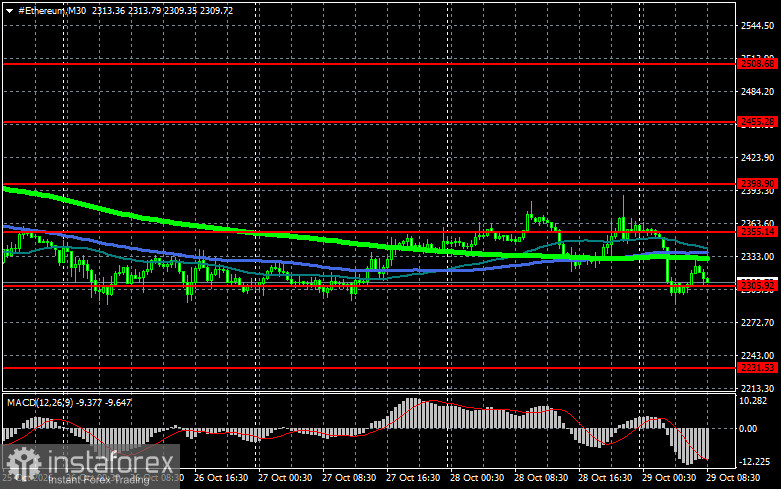Select the red 2508.68 price level label
This screenshot has width=781, height=489.
tap(758, 64)
